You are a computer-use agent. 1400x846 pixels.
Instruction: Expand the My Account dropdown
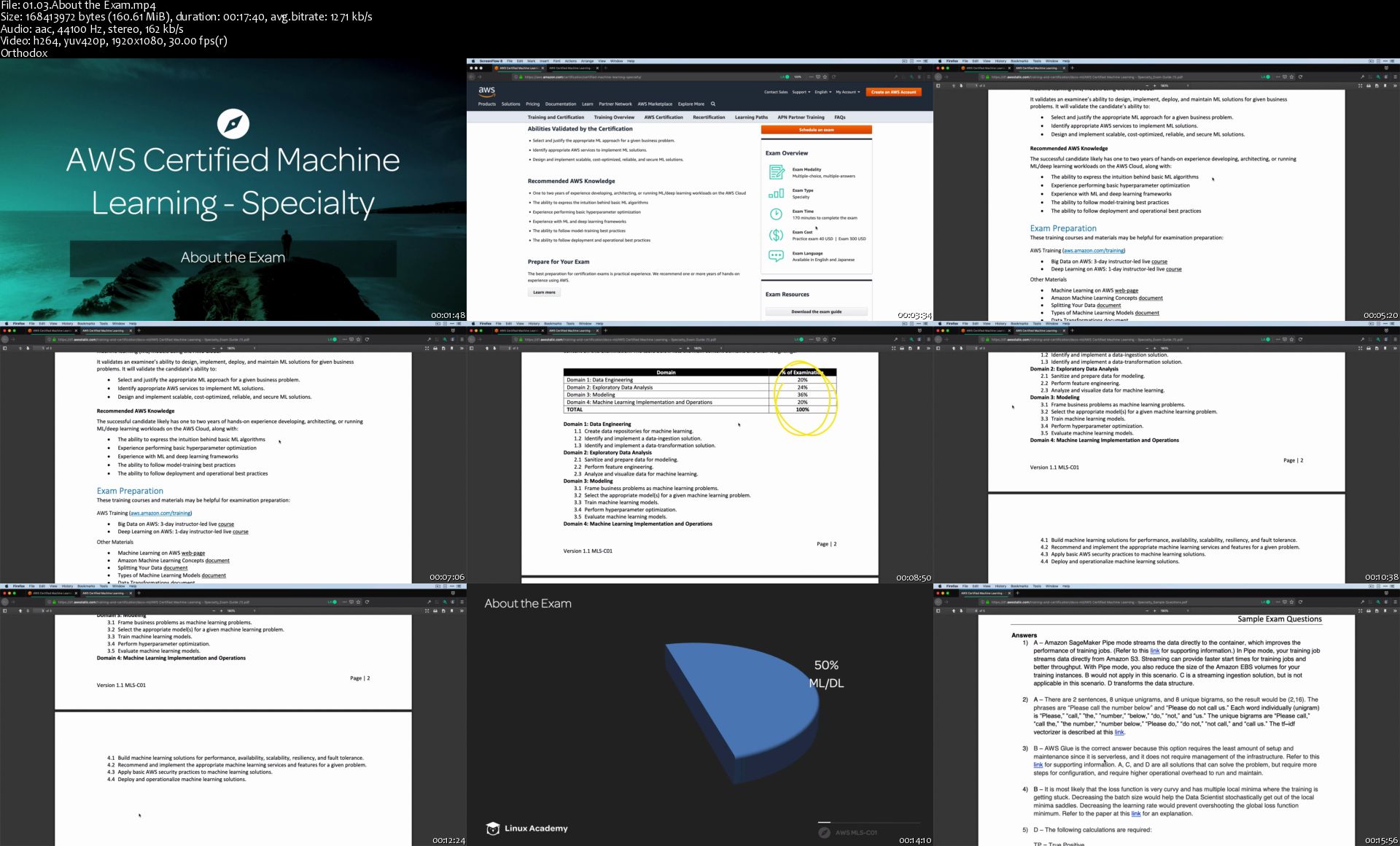(847, 92)
